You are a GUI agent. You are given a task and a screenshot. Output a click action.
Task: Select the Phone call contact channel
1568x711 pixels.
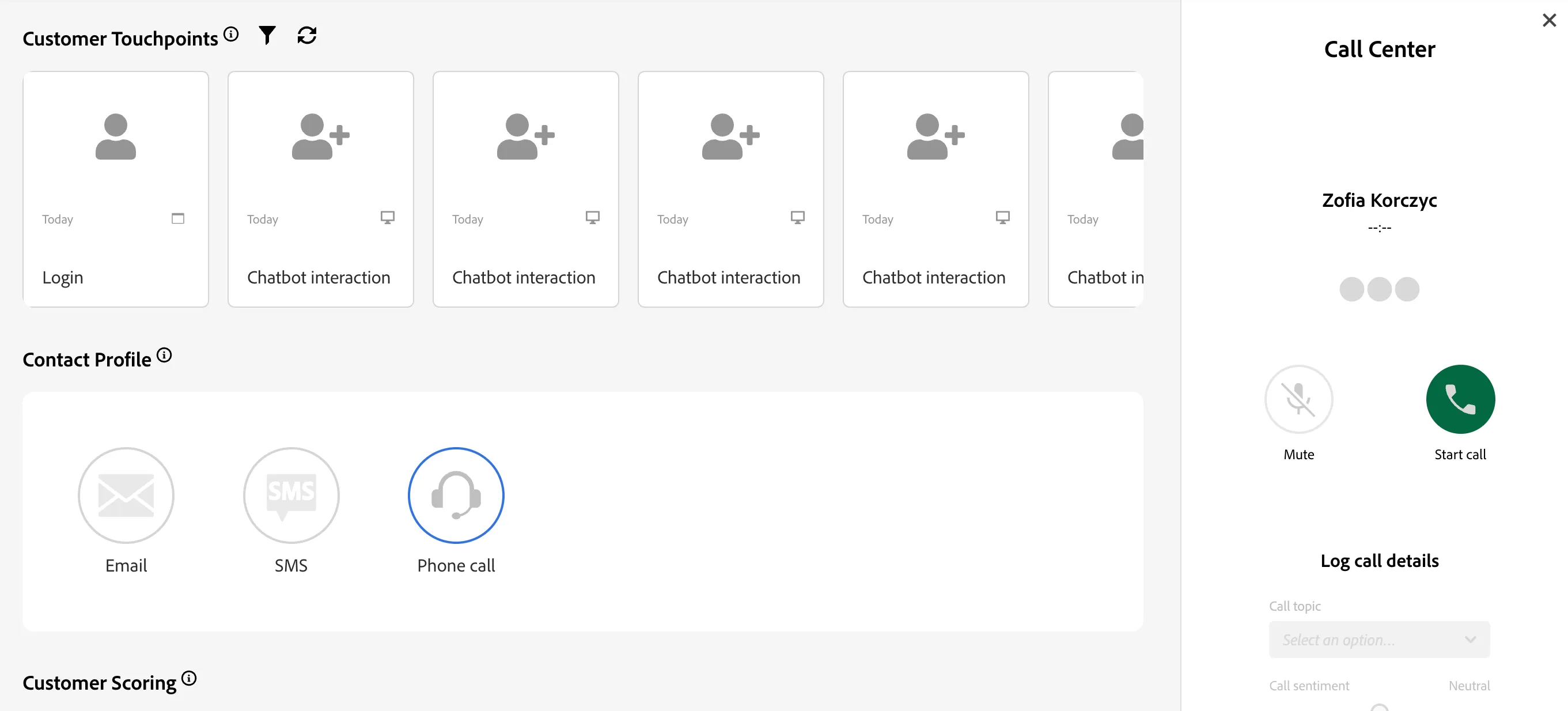point(456,496)
